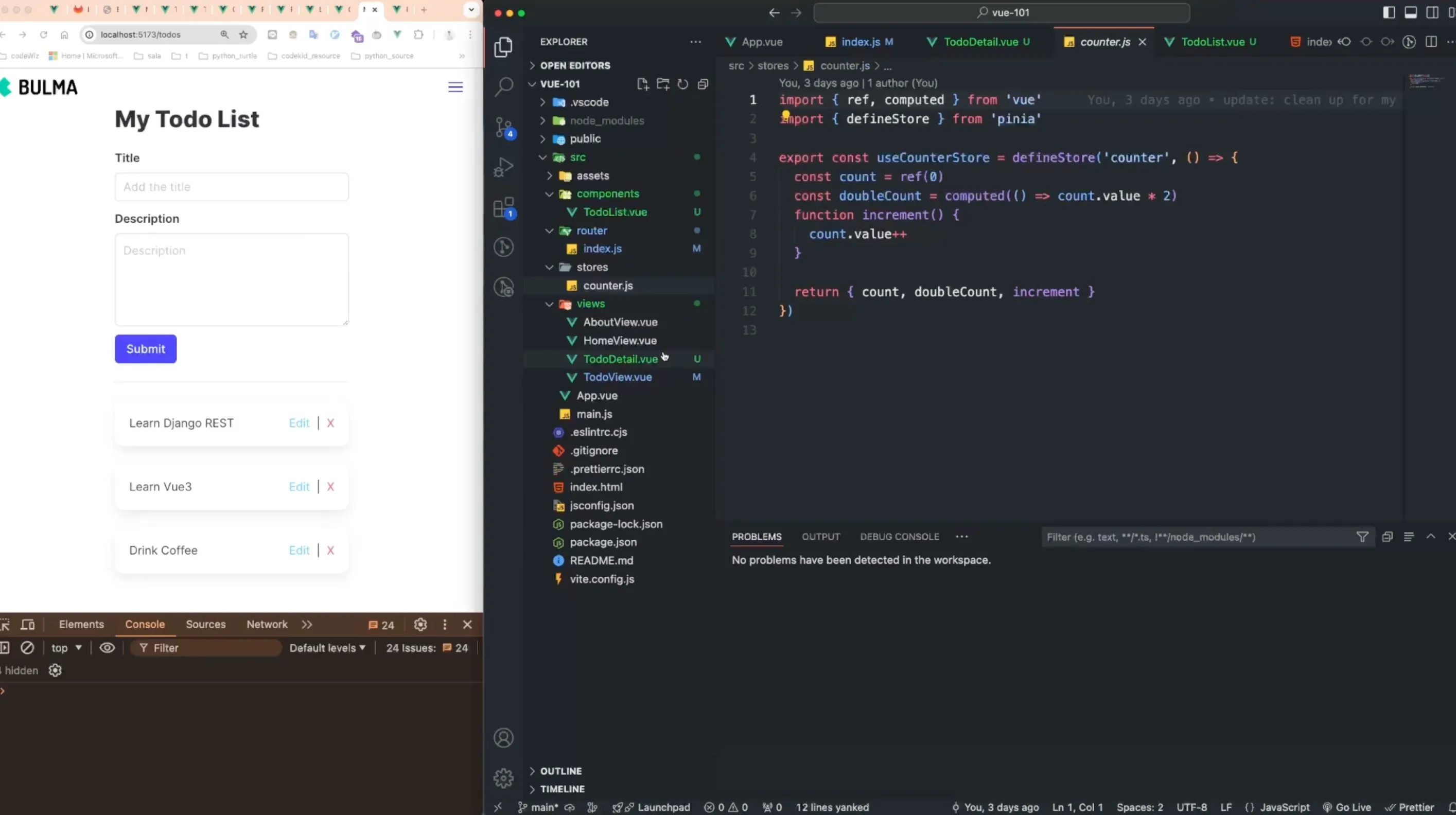Toggle the VS Code bottom panel layout
This screenshot has width=1456, height=815.
1410,12
